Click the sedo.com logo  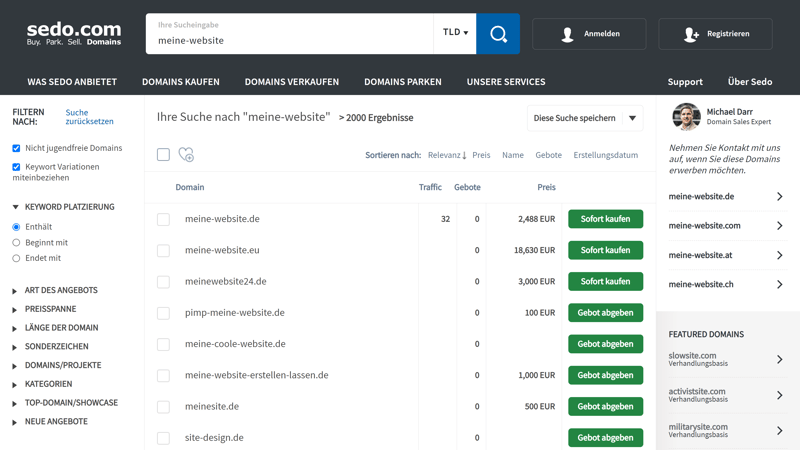click(x=74, y=34)
